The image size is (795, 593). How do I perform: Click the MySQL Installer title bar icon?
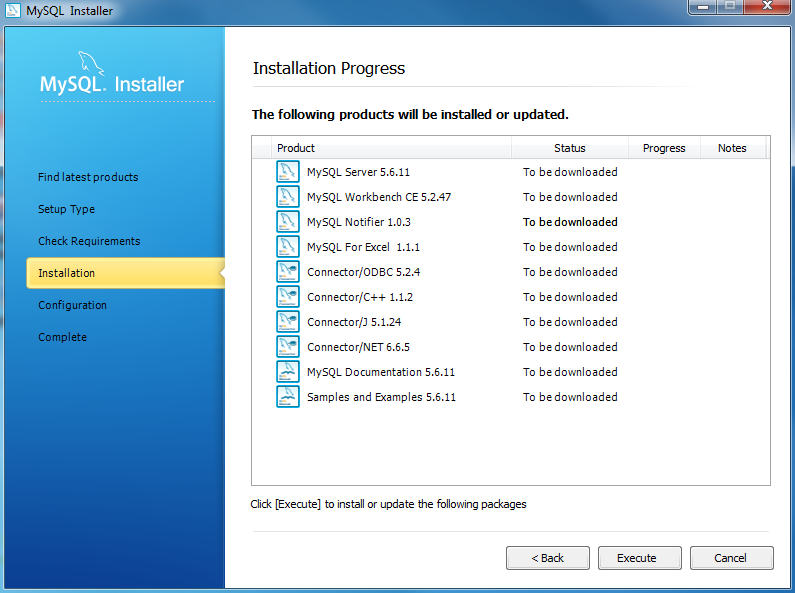pos(12,10)
